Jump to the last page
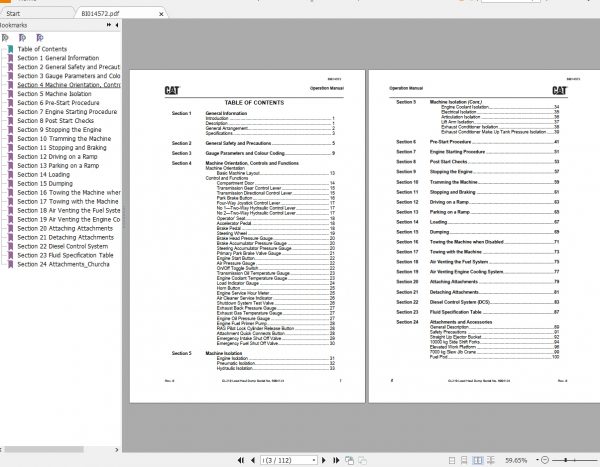Viewport: 600px width, 467px height. [x=336, y=460]
